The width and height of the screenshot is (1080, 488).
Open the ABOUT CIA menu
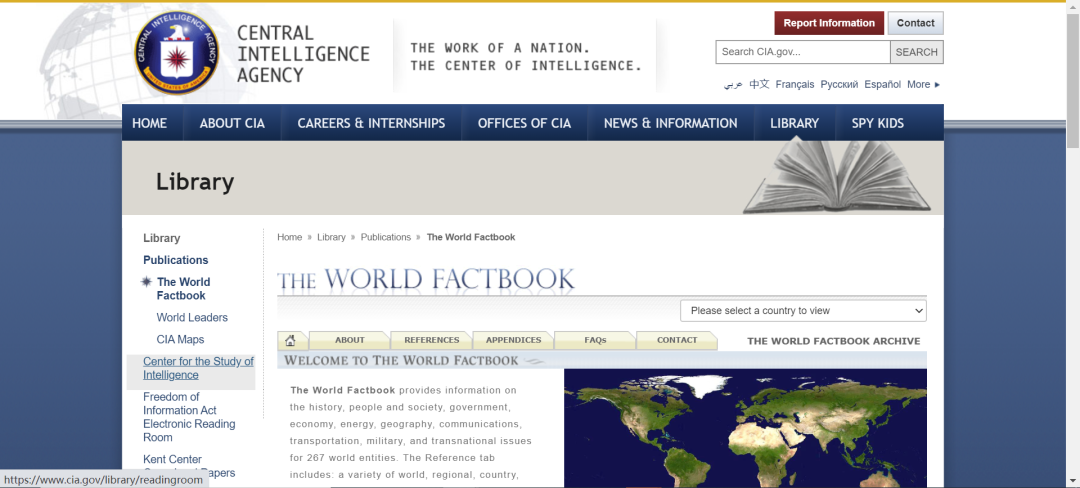[232, 123]
